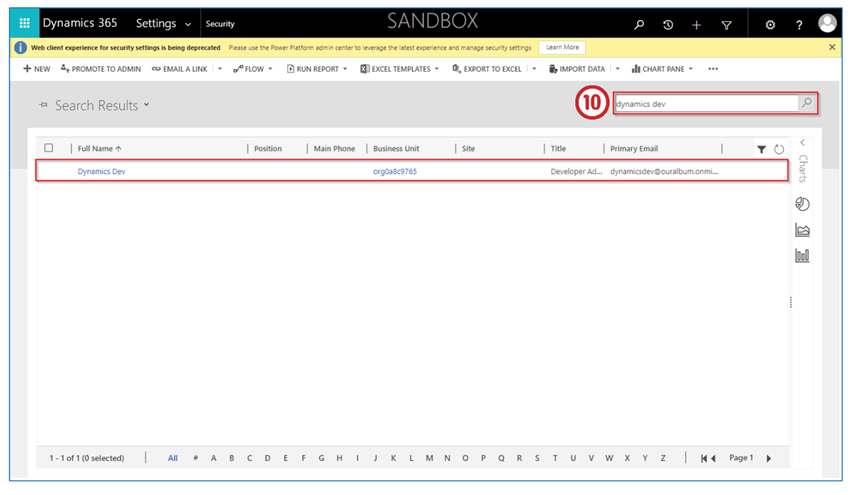Refresh the grid list
856x495 pixels.
779,149
